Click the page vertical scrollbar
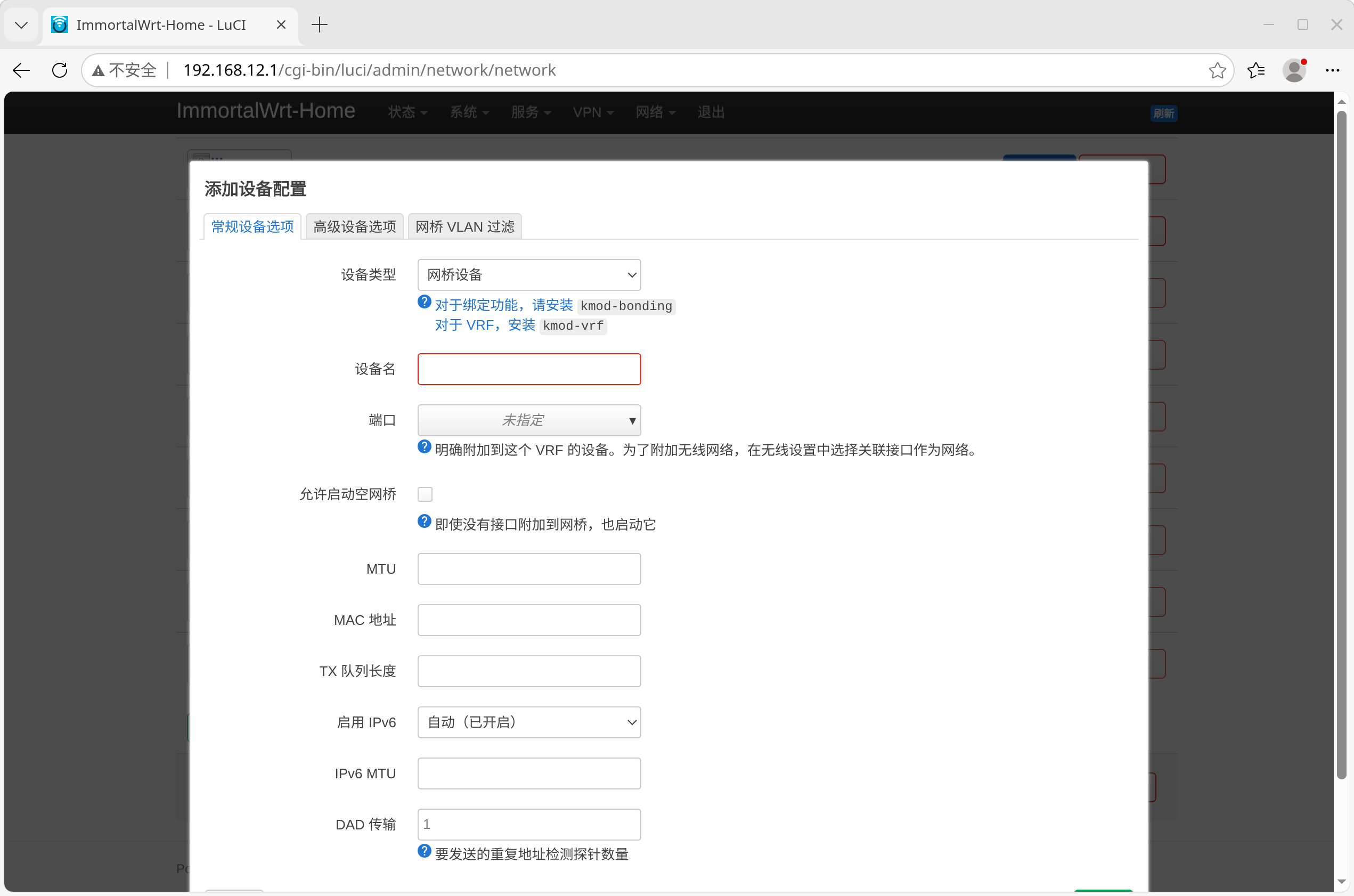This screenshot has height=896, width=1354. coord(1341,446)
